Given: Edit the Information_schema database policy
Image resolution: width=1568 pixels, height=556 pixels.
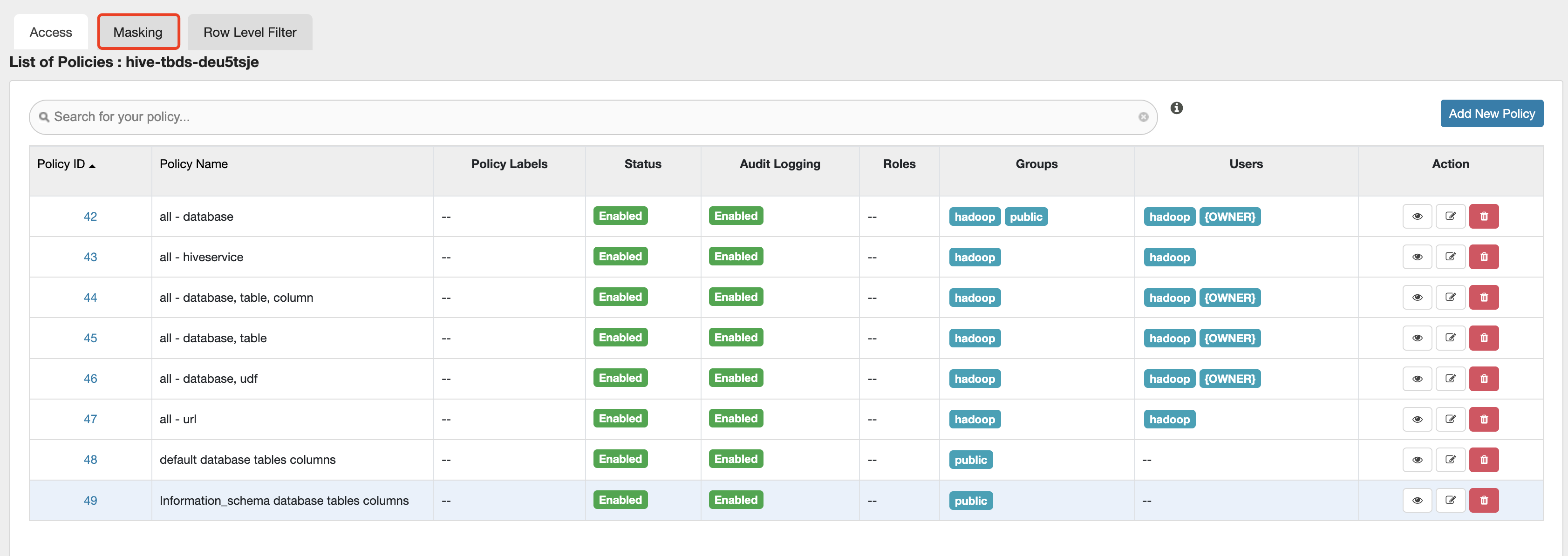Looking at the screenshot, I should click(1450, 500).
